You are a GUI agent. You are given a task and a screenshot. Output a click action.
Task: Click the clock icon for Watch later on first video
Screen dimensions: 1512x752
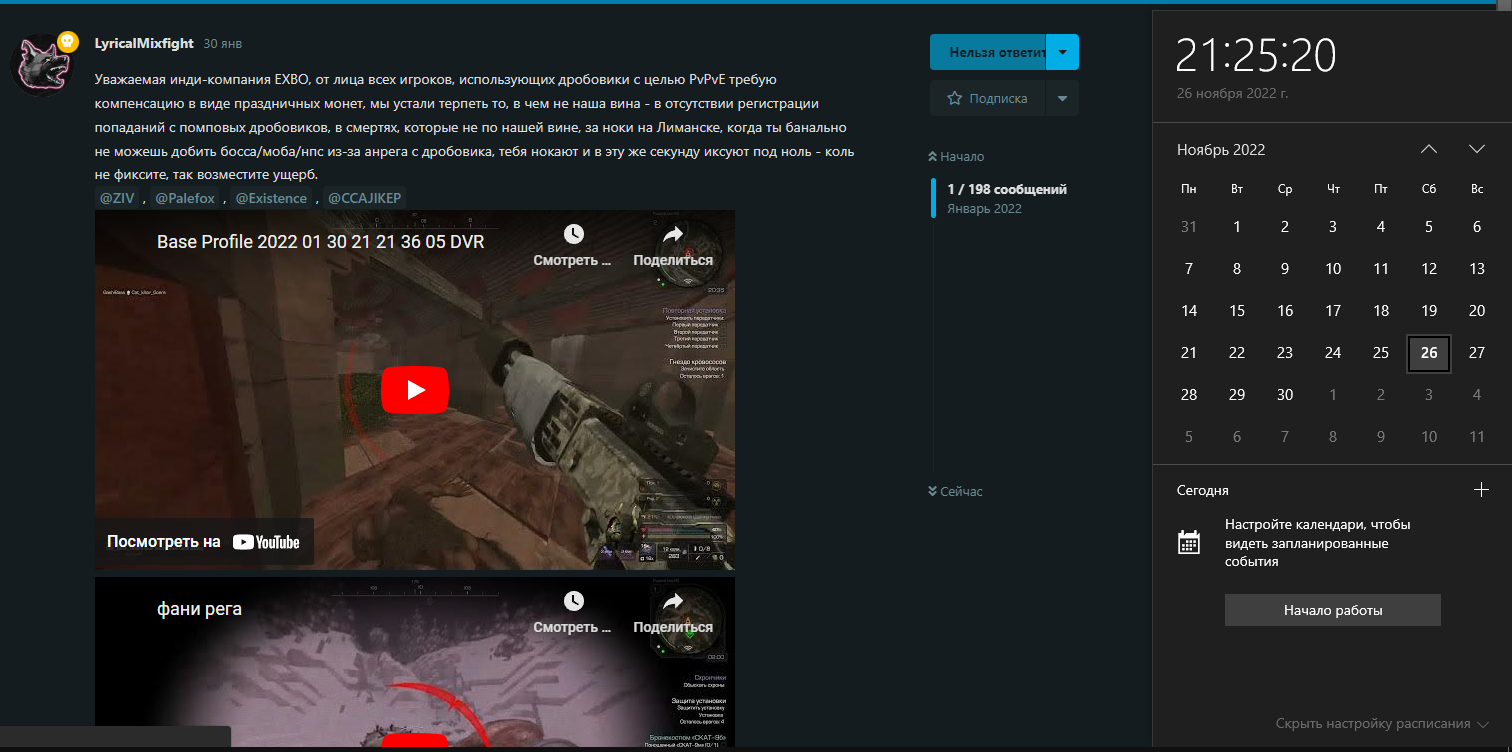coord(573,234)
